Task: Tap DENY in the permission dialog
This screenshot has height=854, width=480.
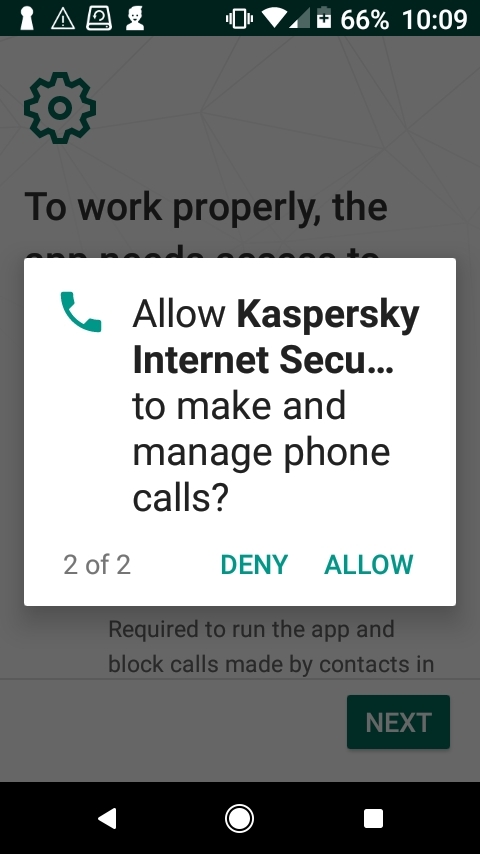Action: 254,565
